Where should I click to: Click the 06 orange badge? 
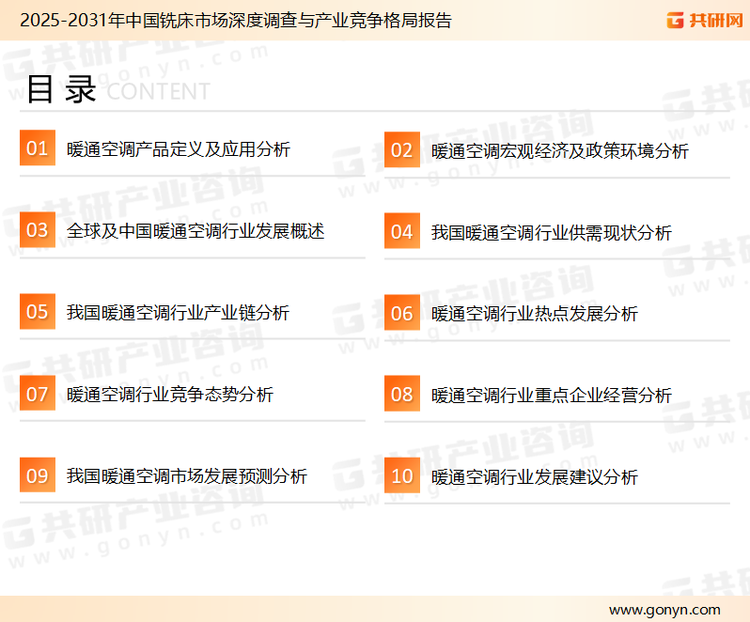point(402,314)
